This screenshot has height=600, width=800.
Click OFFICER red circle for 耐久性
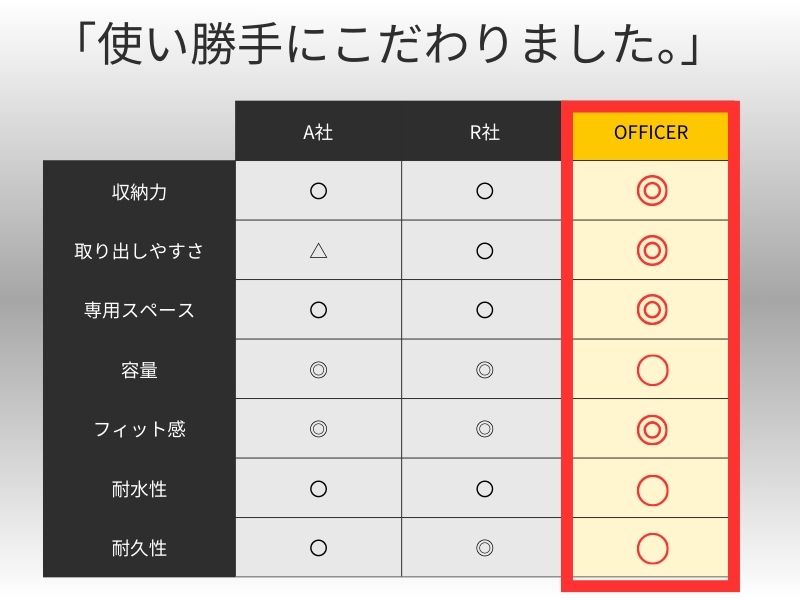point(652,548)
